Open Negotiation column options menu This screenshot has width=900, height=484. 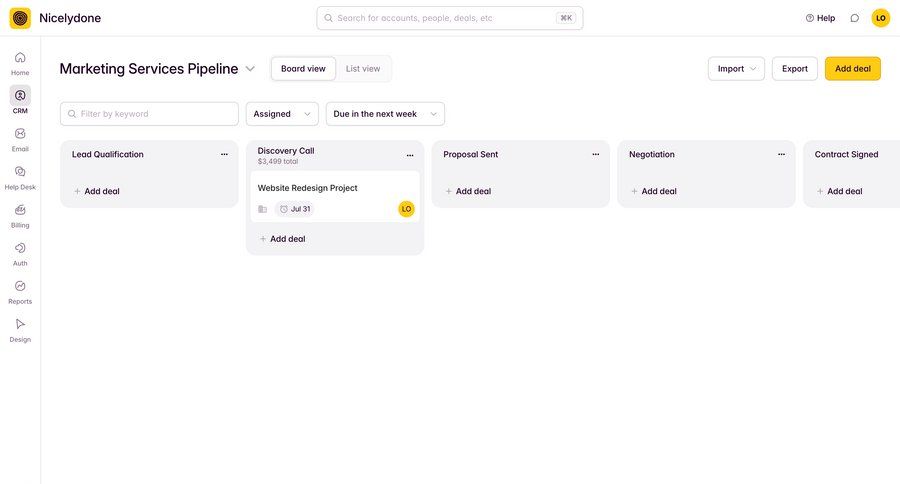click(781, 154)
